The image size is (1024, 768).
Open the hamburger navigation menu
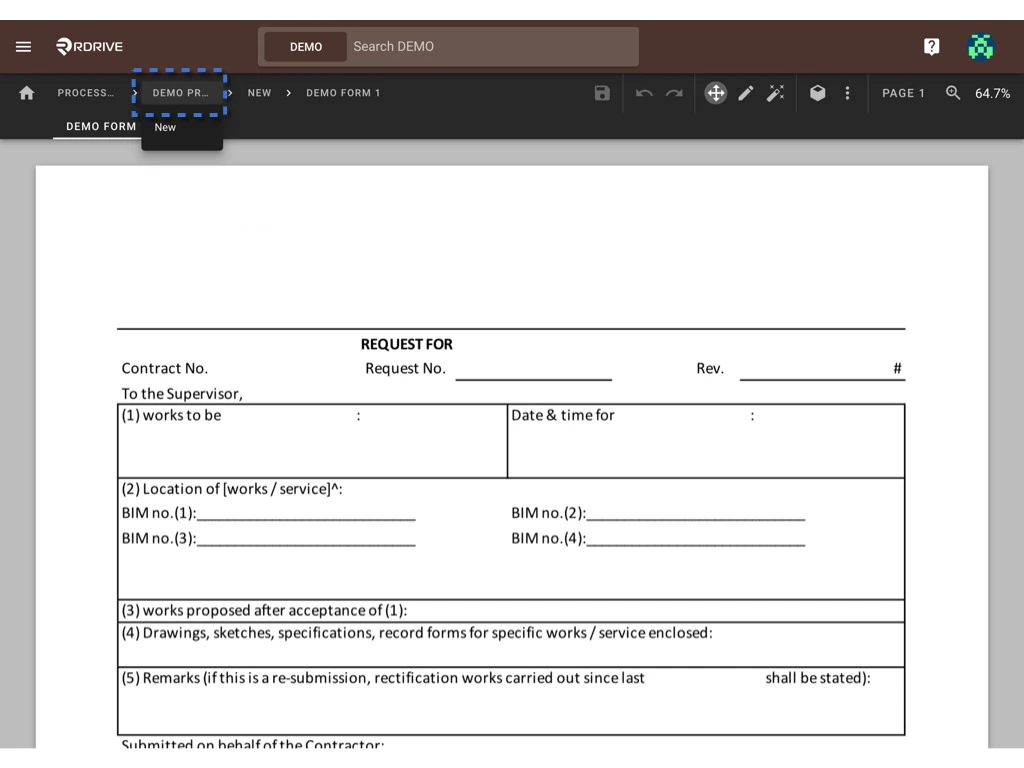(x=23, y=46)
